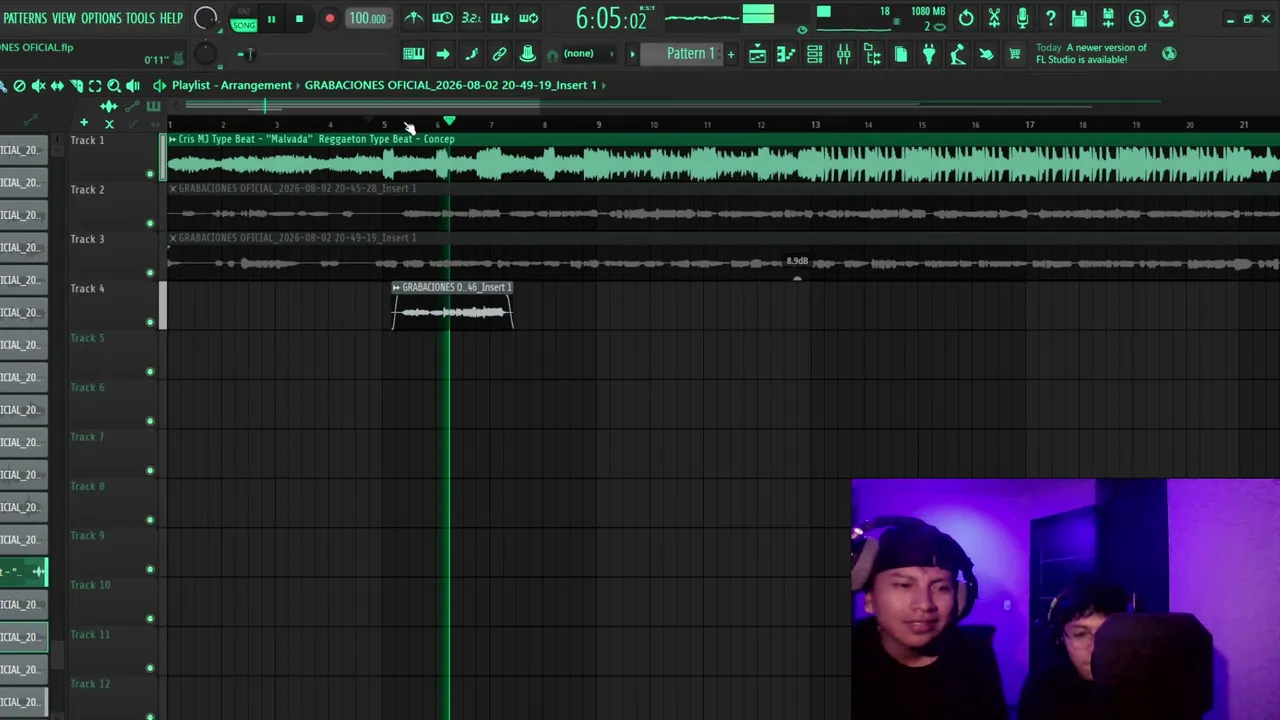Open the Malvada audio clip menu
This screenshot has height=720, width=1280.
tap(173, 139)
